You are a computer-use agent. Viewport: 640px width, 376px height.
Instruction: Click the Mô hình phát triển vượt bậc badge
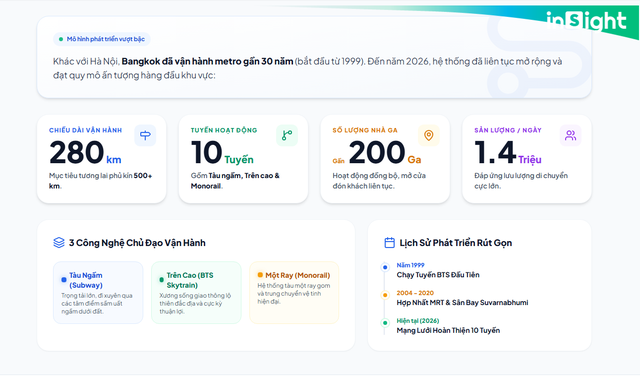click(x=102, y=39)
